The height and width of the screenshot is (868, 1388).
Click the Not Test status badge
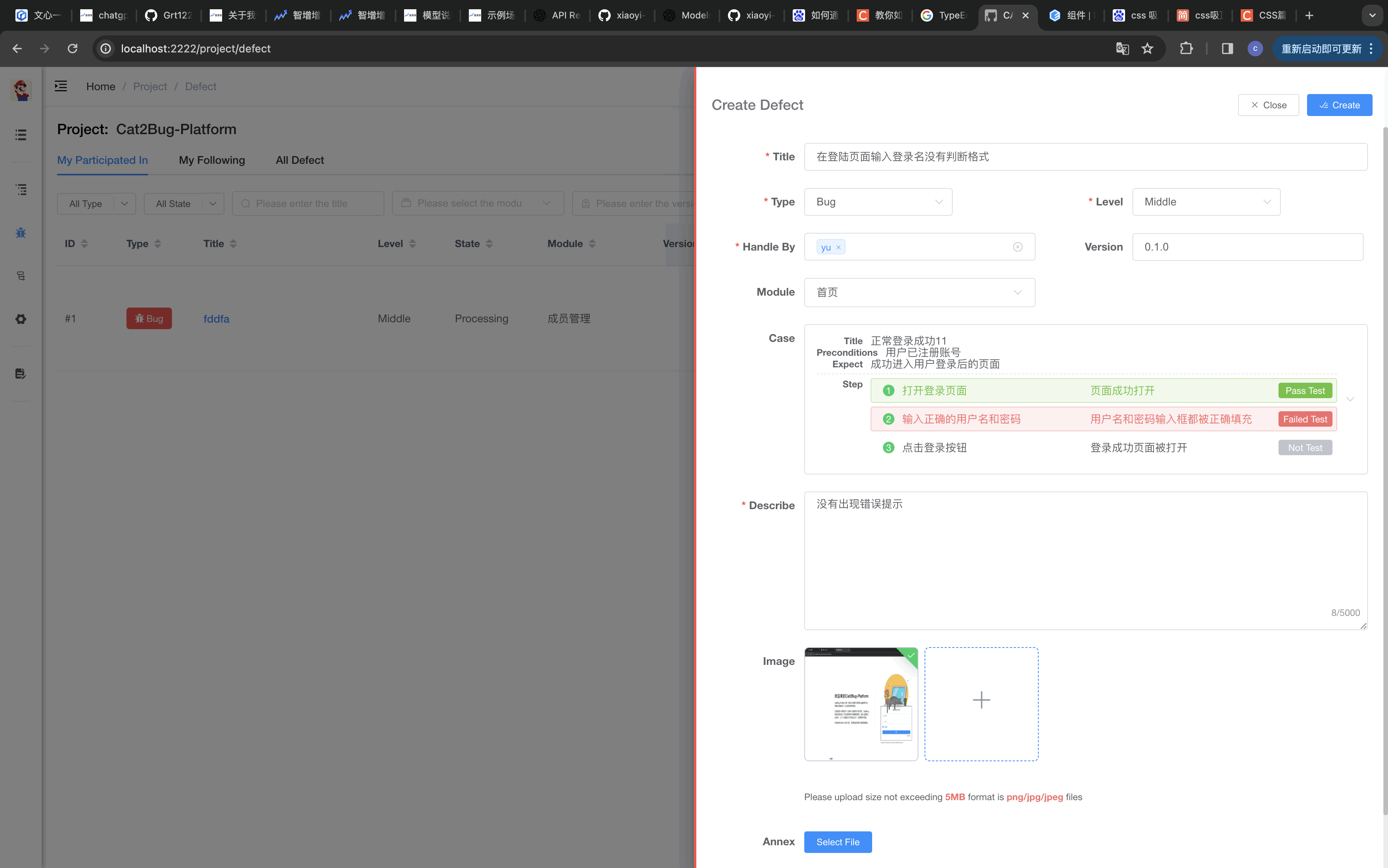pyautogui.click(x=1305, y=448)
